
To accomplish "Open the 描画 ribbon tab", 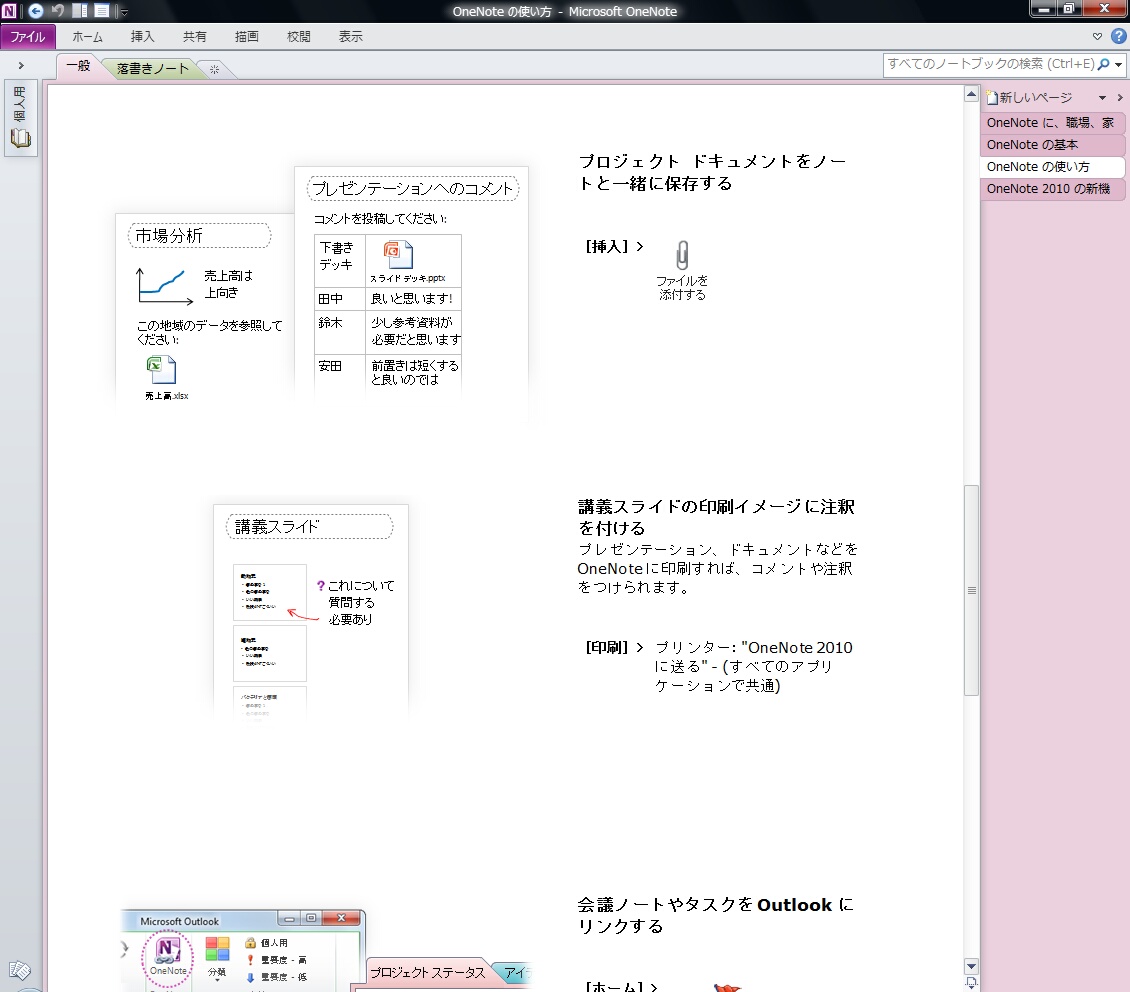I will tap(246, 37).
